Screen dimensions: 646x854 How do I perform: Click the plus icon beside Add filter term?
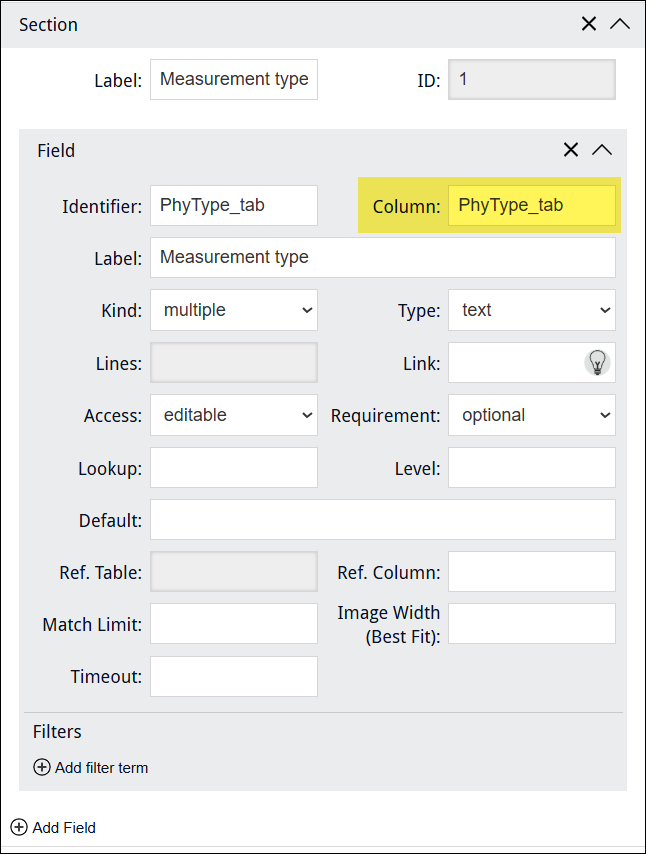42,768
